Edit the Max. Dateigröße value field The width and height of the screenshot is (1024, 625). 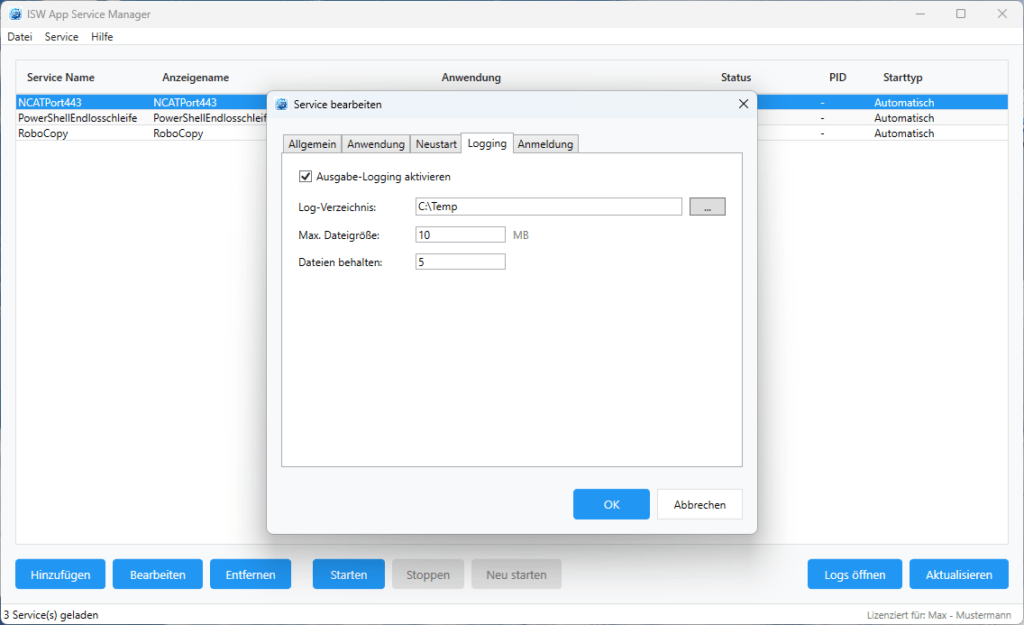click(460, 233)
